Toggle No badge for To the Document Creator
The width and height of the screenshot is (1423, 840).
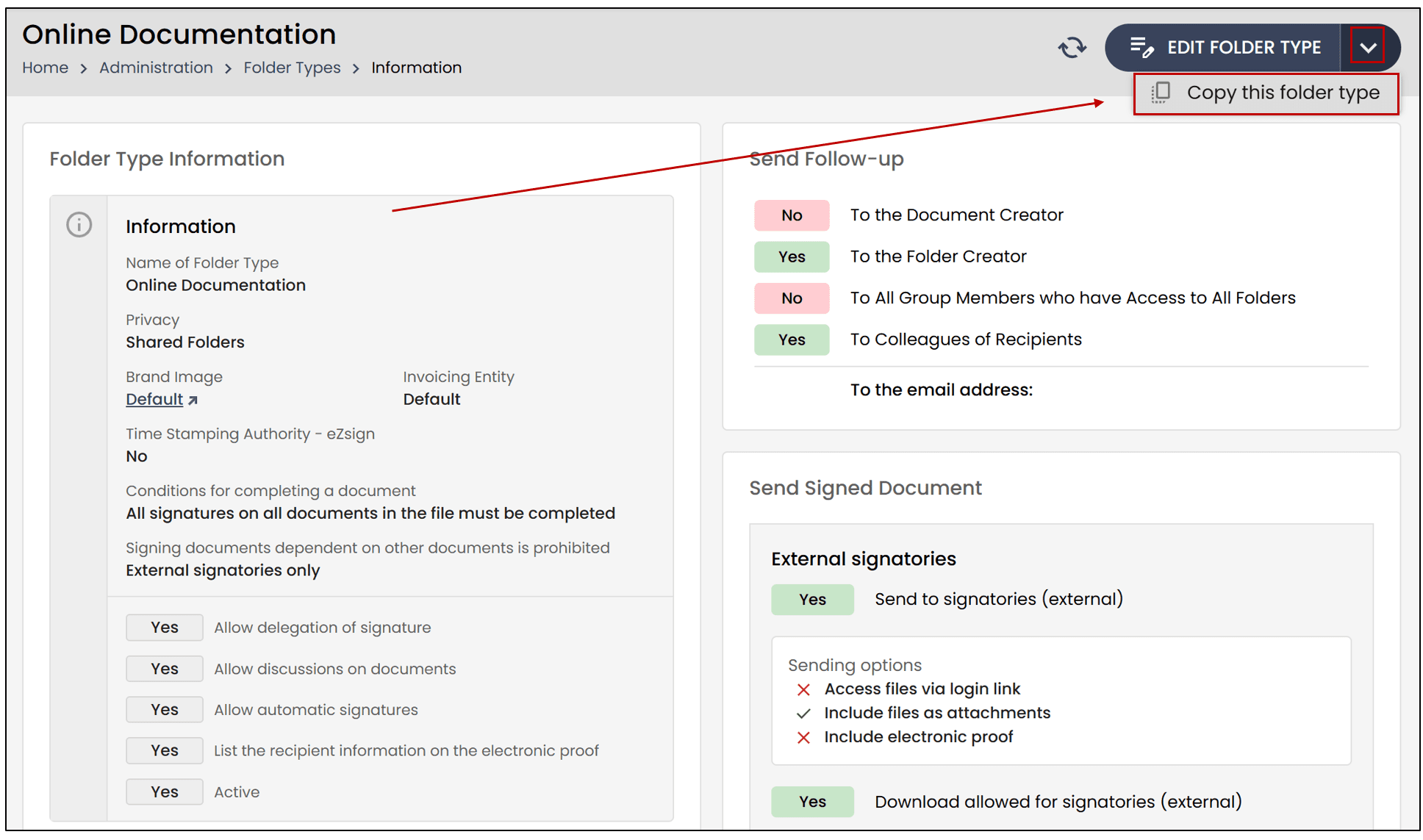point(792,215)
